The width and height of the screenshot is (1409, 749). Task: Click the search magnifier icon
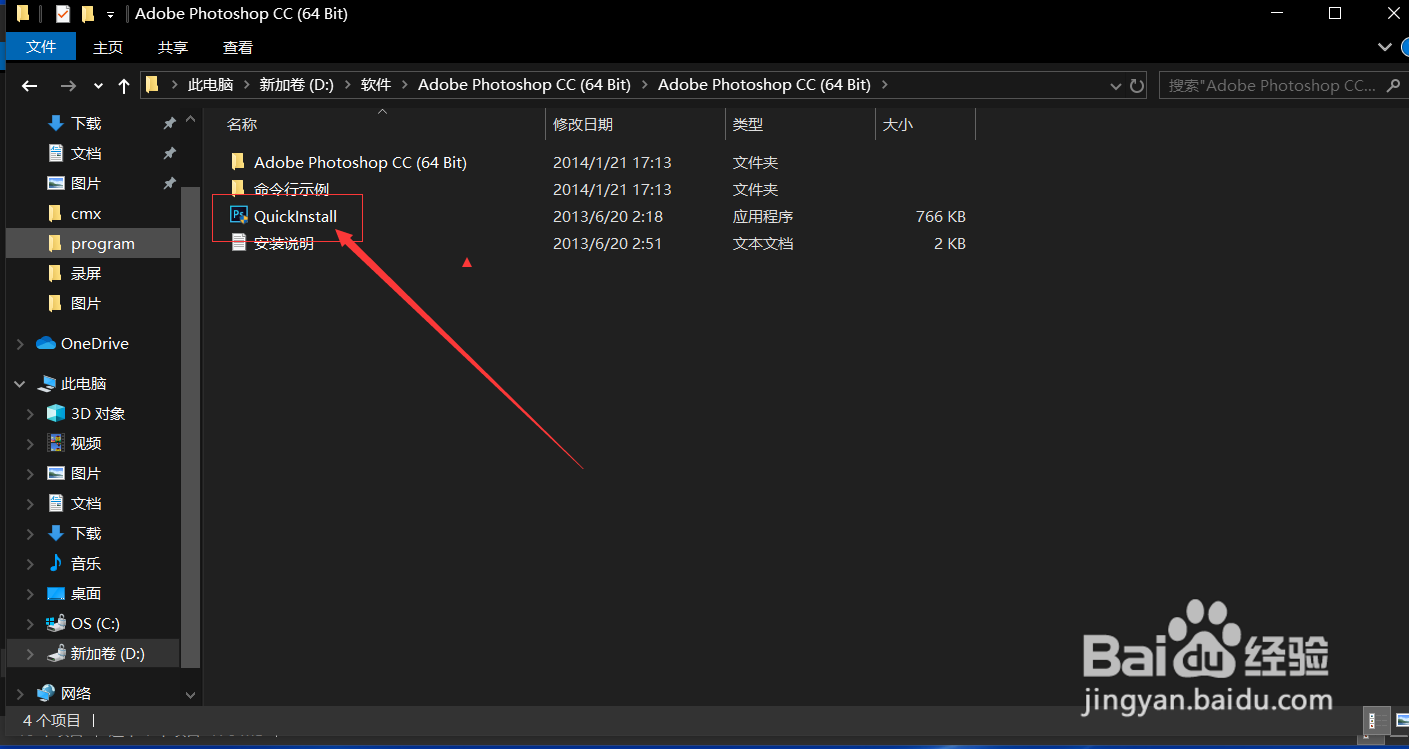coord(1393,86)
